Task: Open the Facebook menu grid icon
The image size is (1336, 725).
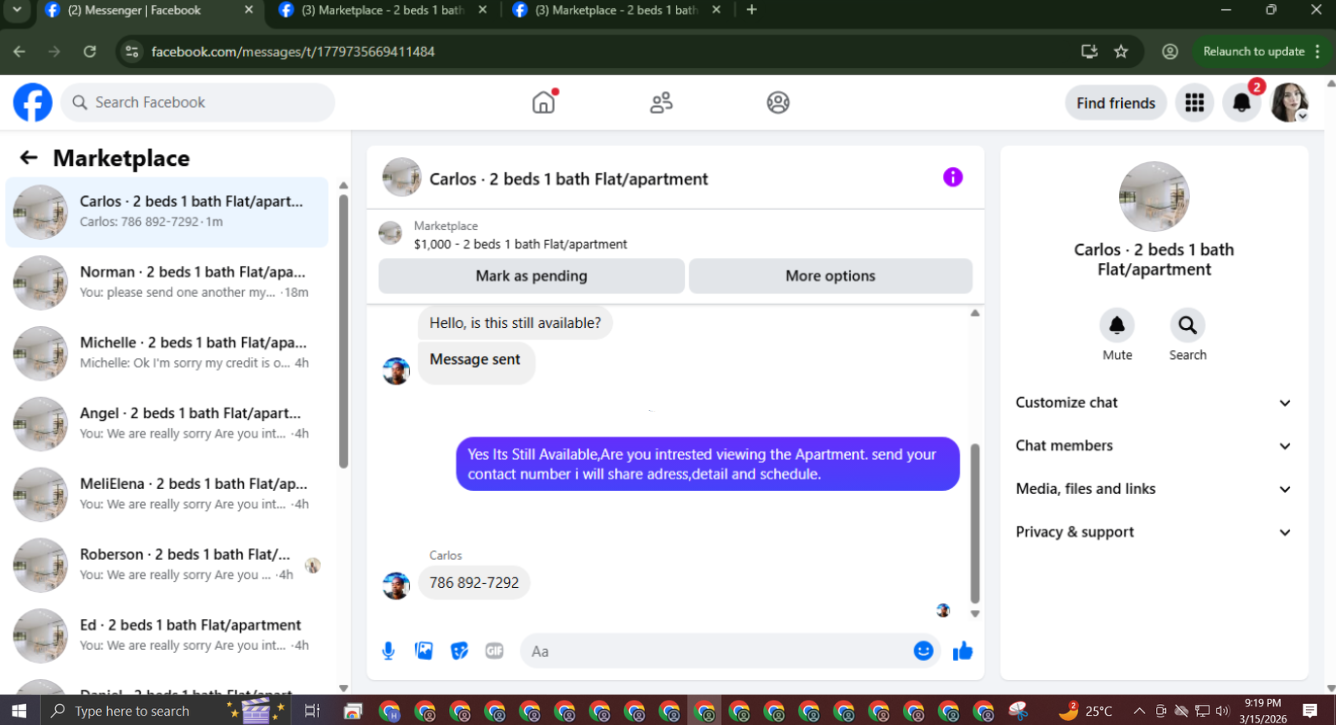Action: [x=1194, y=102]
